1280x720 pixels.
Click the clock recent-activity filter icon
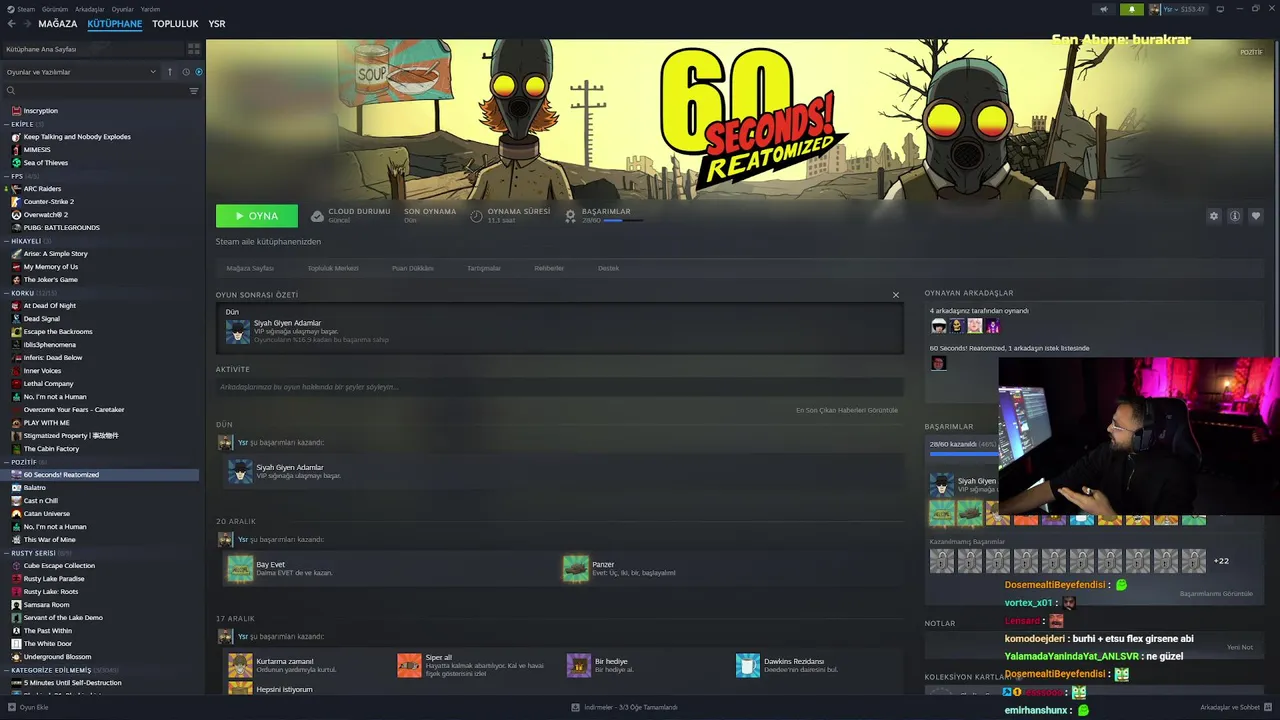pyautogui.click(x=186, y=72)
